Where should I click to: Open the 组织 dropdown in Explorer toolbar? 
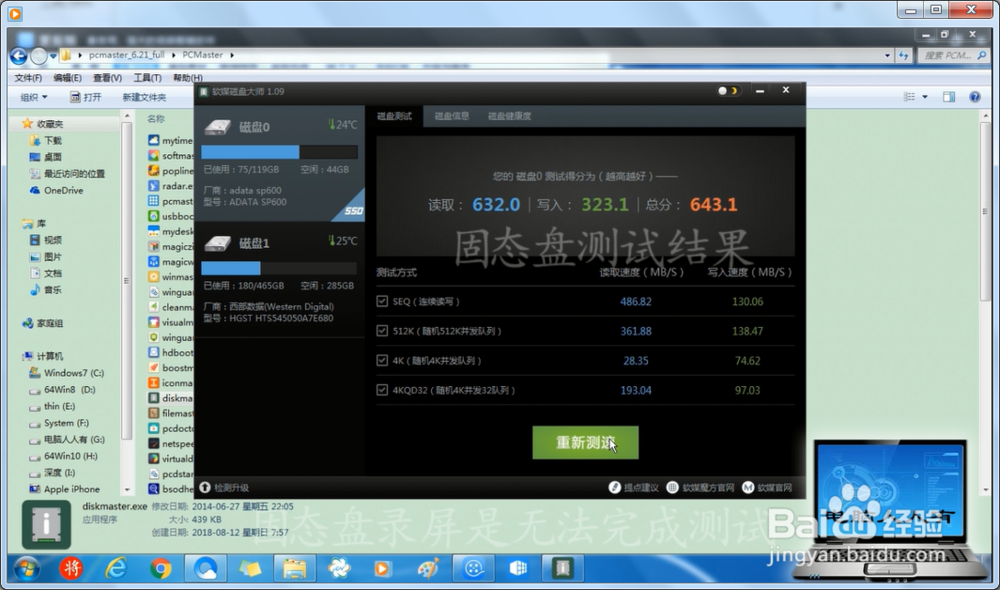click(34, 97)
